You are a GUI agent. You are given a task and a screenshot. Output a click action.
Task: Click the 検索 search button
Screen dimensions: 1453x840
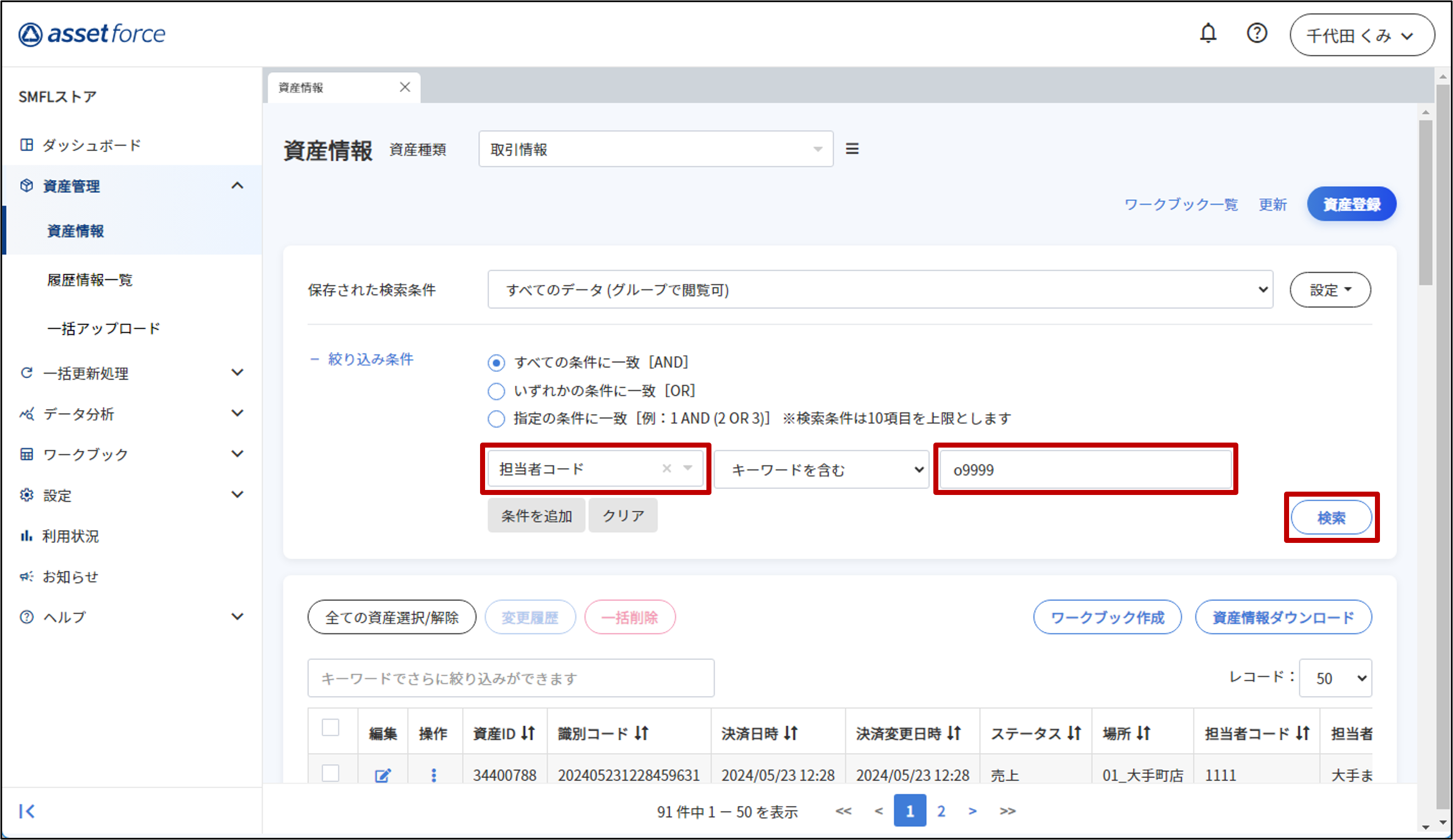click(1331, 517)
